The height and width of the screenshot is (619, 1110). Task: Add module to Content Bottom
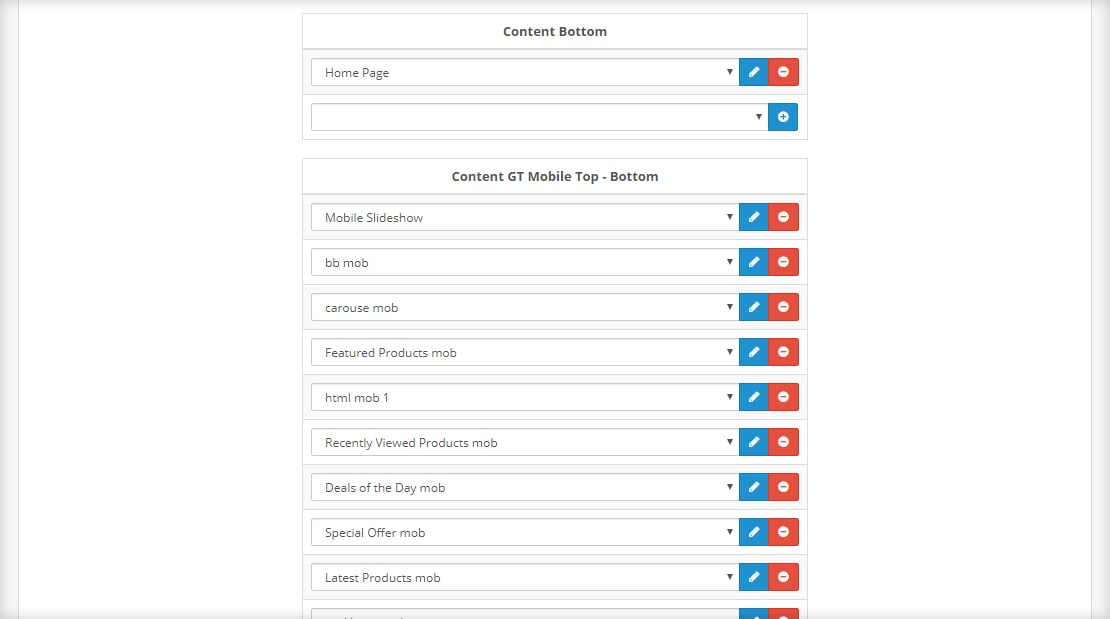tap(783, 117)
